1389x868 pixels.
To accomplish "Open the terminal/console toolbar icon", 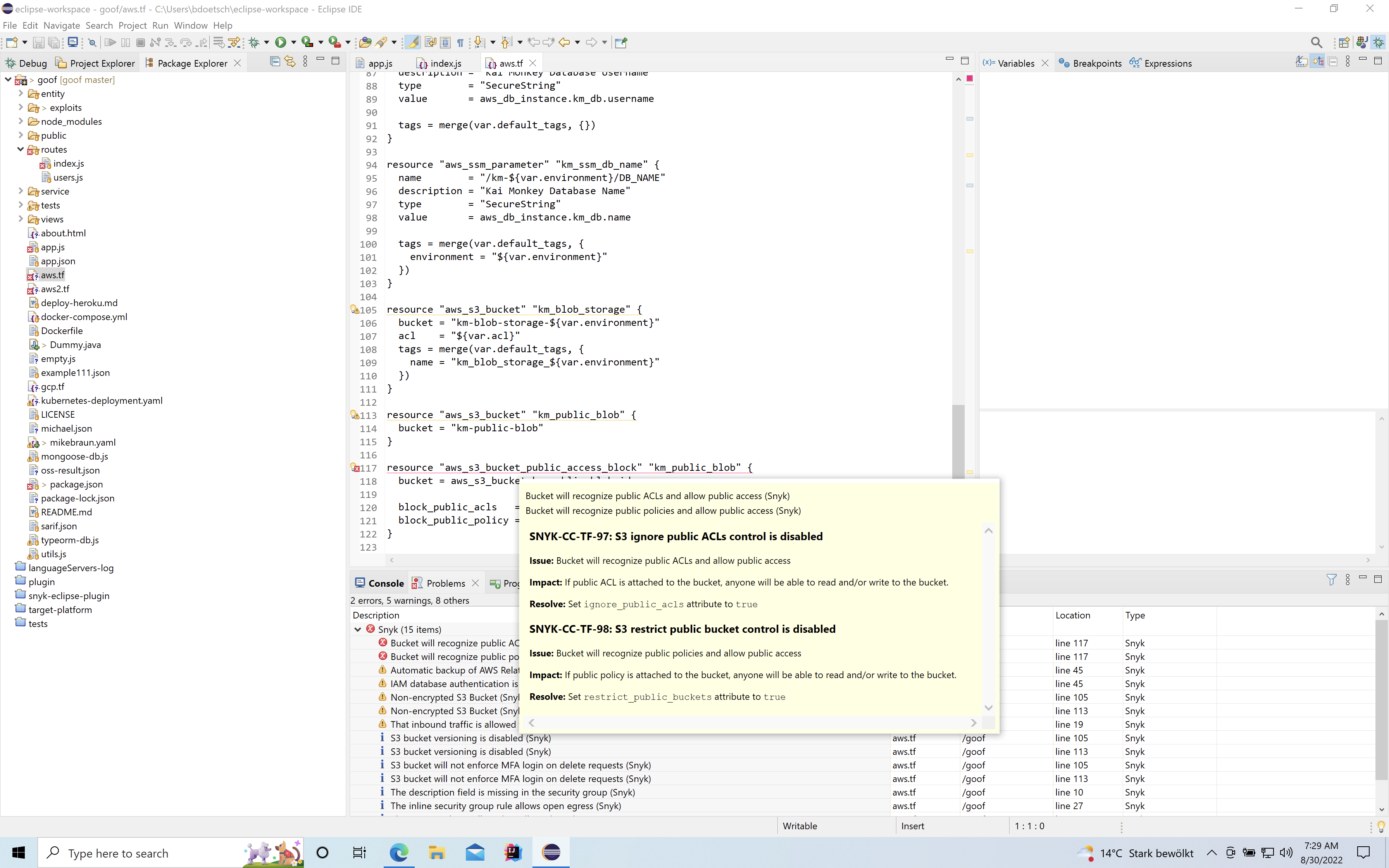I will (73, 43).
